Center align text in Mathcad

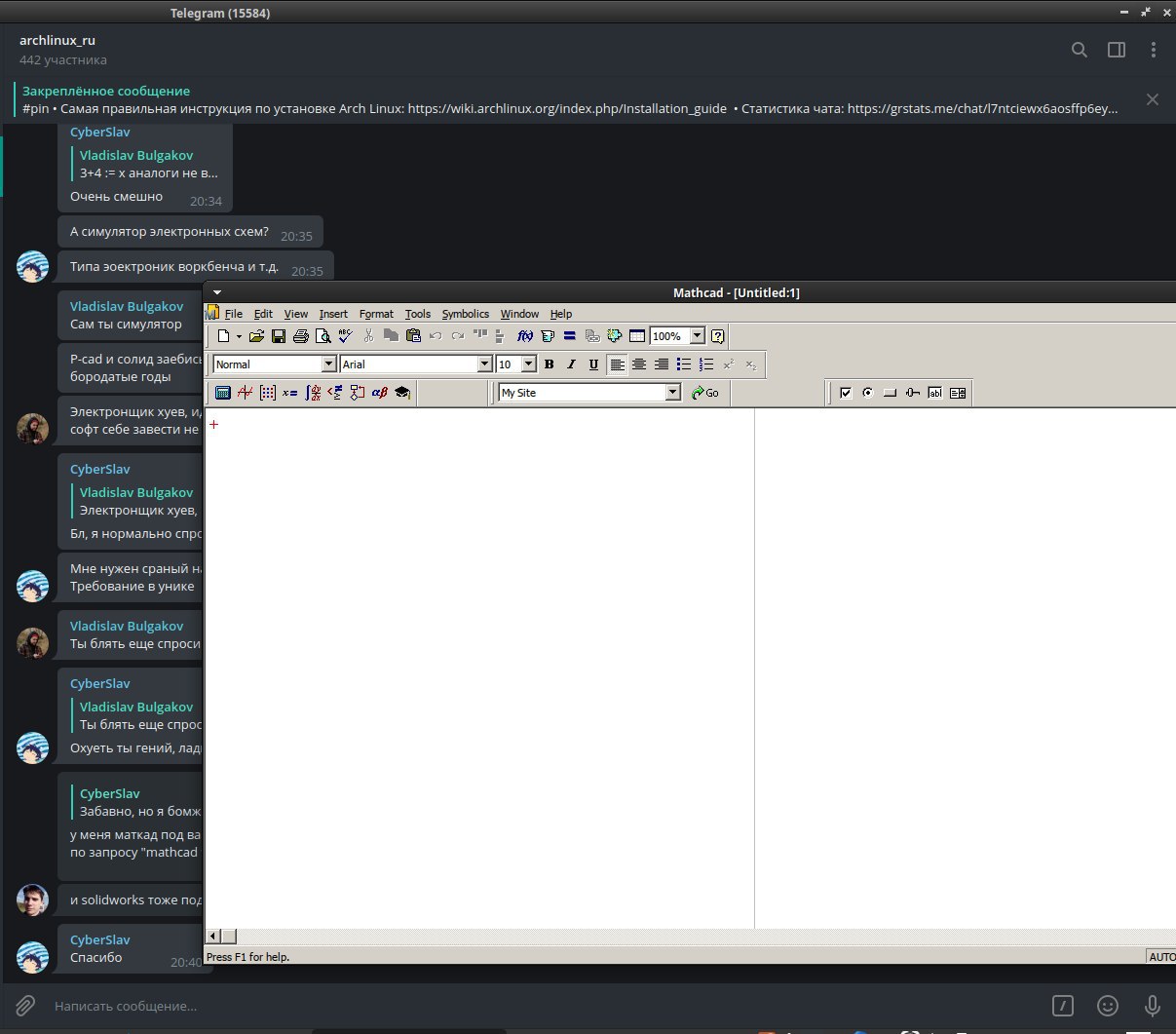point(639,364)
